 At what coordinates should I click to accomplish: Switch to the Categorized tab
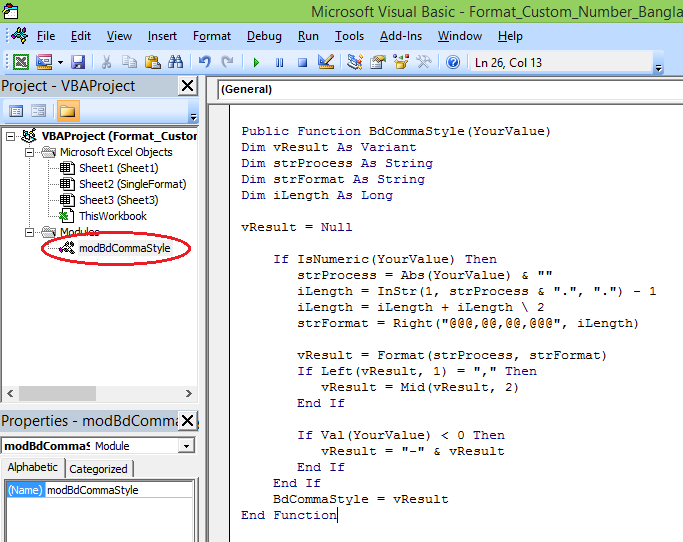98,468
